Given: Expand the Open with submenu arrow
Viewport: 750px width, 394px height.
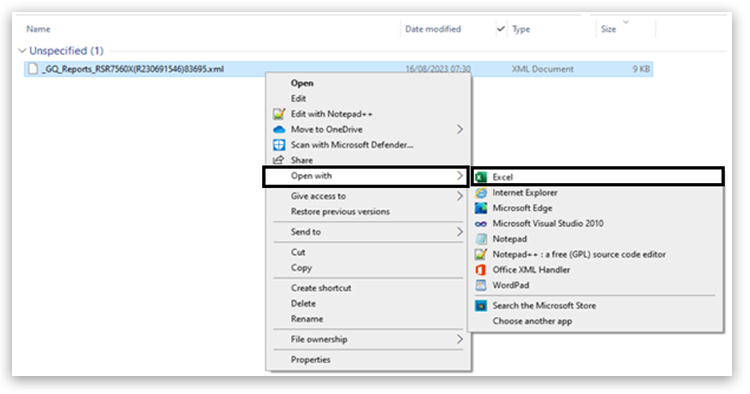Looking at the screenshot, I should pos(460,176).
